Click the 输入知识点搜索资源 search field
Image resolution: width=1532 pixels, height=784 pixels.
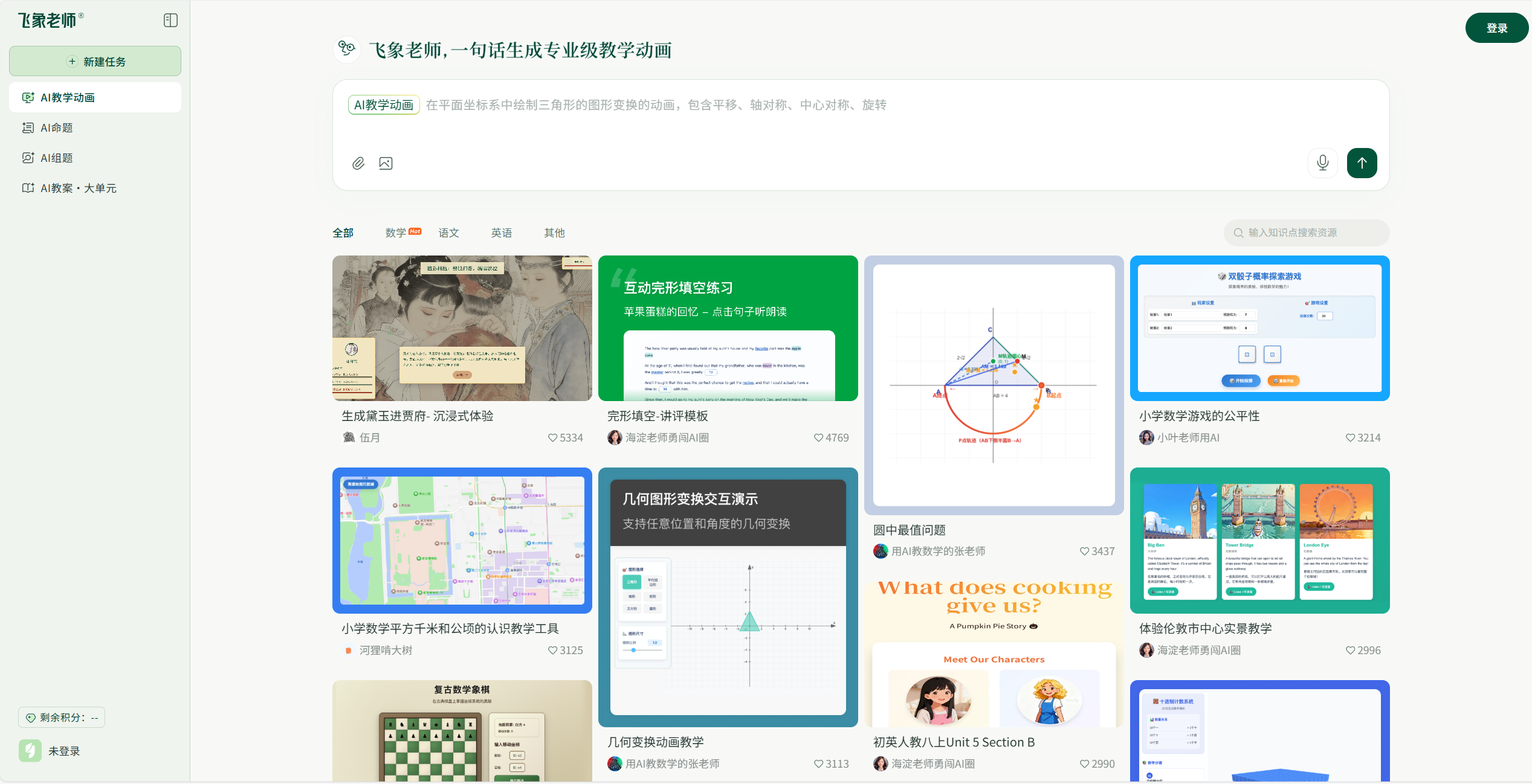click(x=1307, y=233)
